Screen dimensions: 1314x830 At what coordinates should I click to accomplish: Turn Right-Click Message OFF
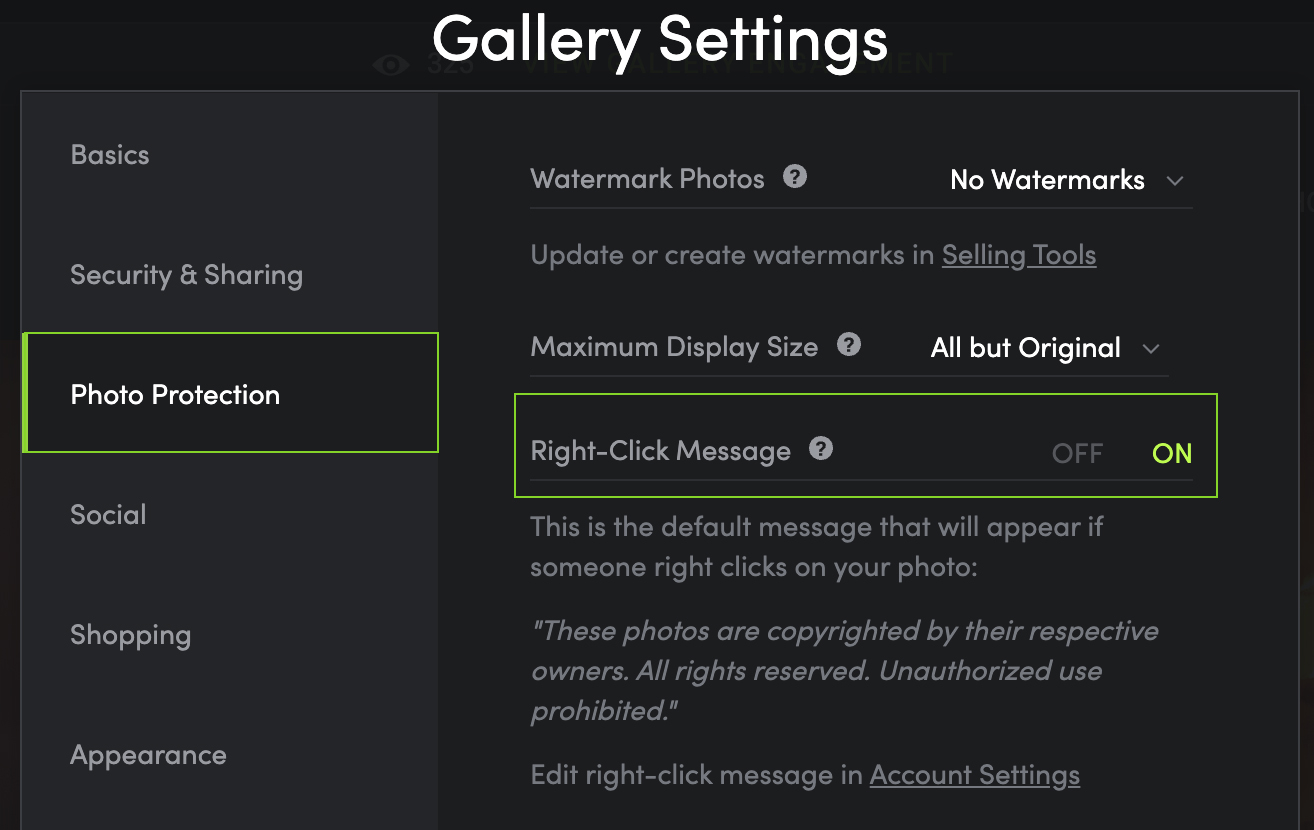(1077, 453)
